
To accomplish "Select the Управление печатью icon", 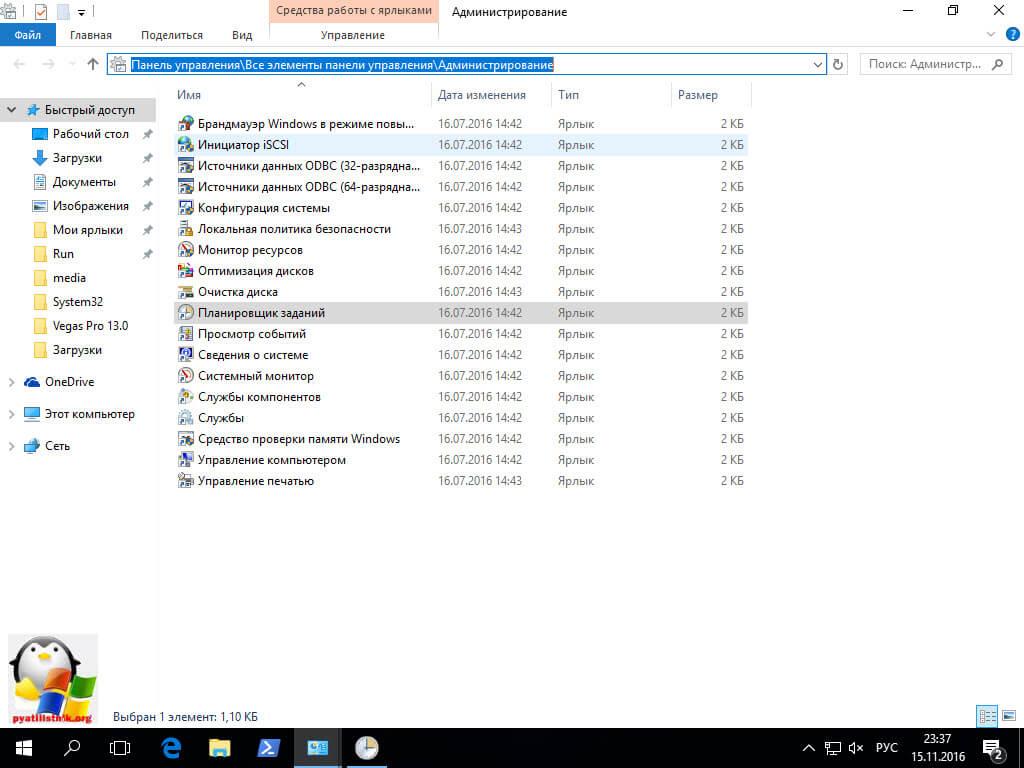I will click(x=186, y=481).
